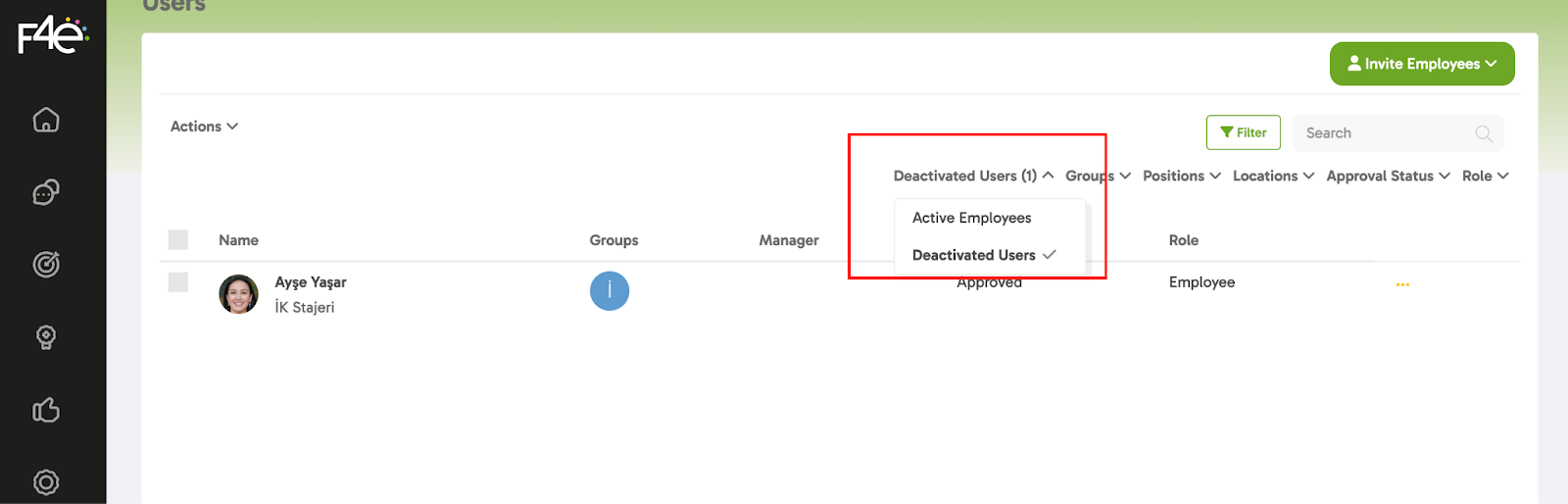The height and width of the screenshot is (504, 1568).
Task: Open the target goals sidebar icon
Action: click(x=46, y=265)
